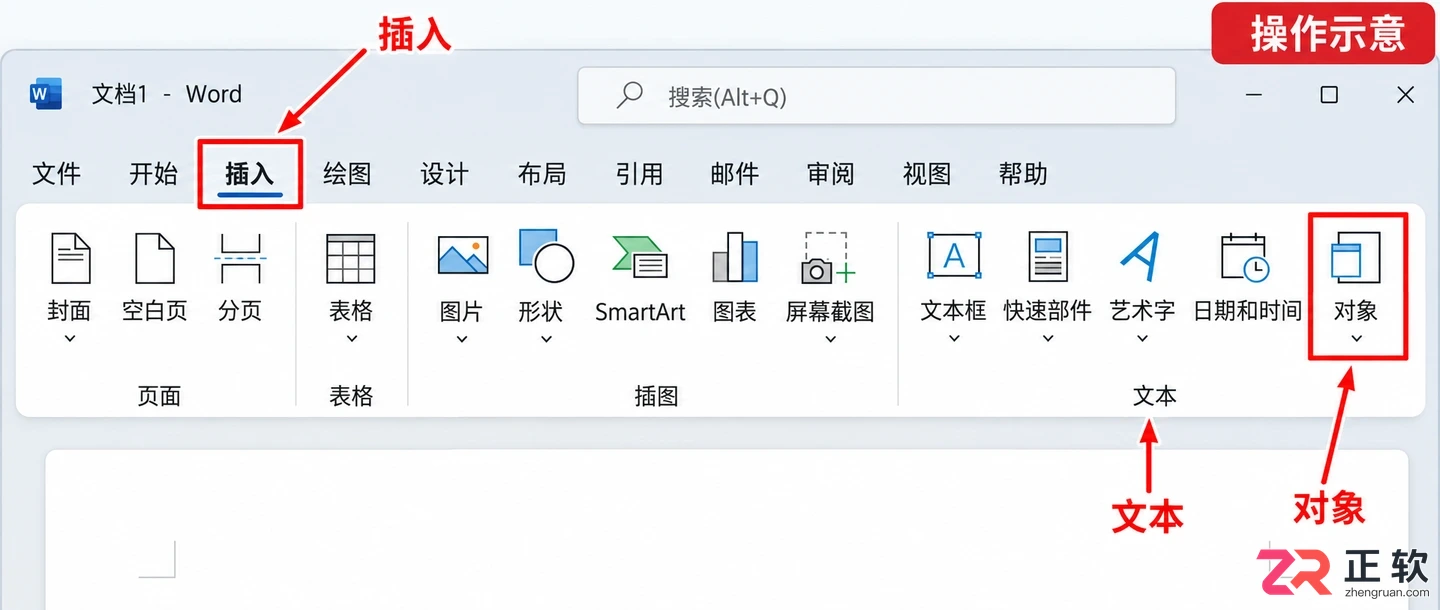
Task: Expand the 文本框 dropdown arrow
Action: click(x=954, y=339)
